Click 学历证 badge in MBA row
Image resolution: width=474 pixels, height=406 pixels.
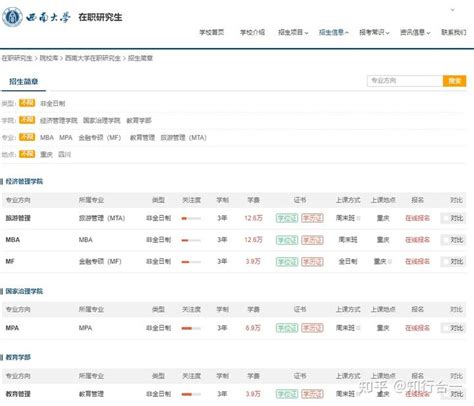point(312,240)
